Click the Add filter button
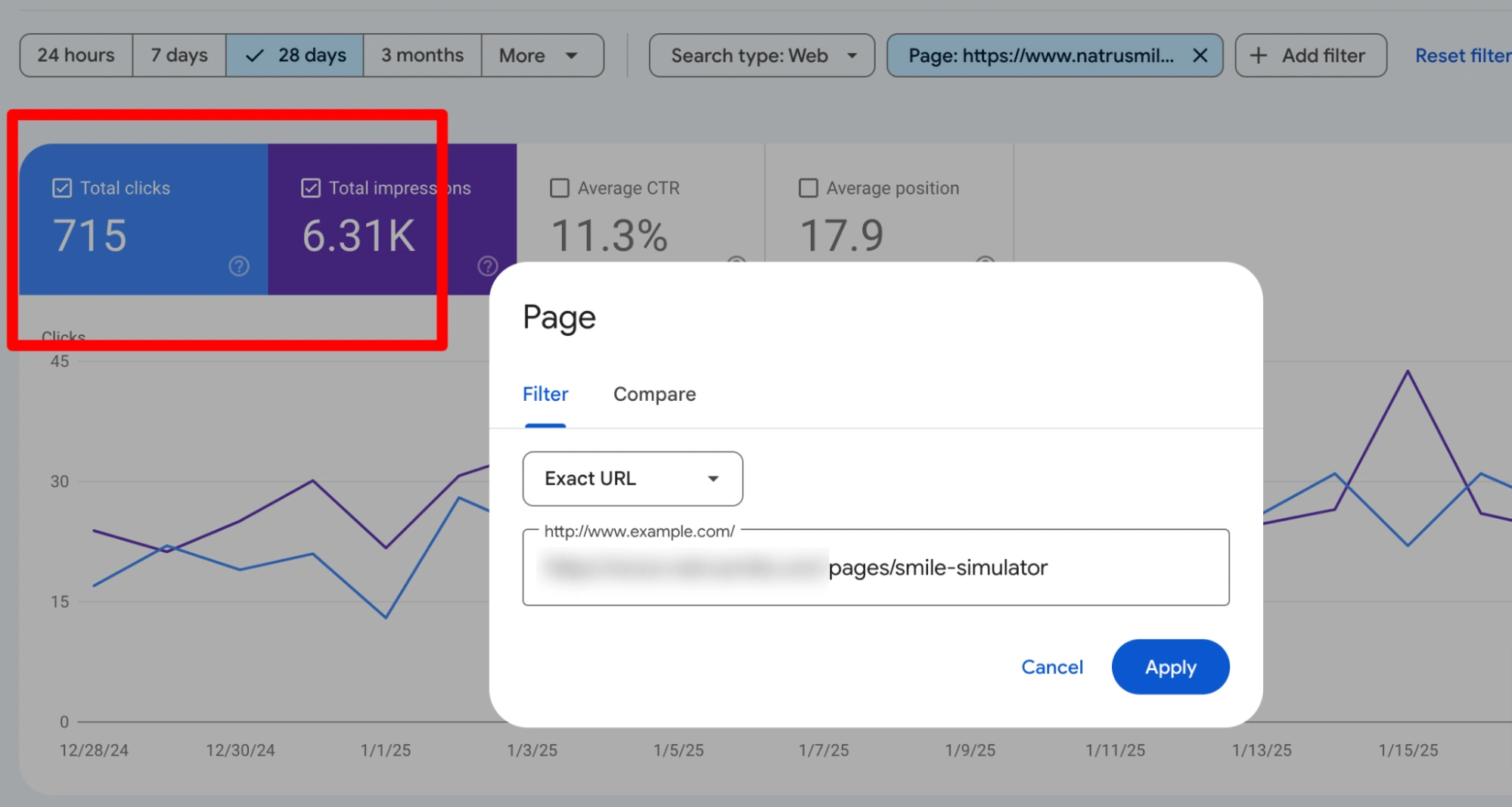This screenshot has width=1512, height=807. (1311, 55)
